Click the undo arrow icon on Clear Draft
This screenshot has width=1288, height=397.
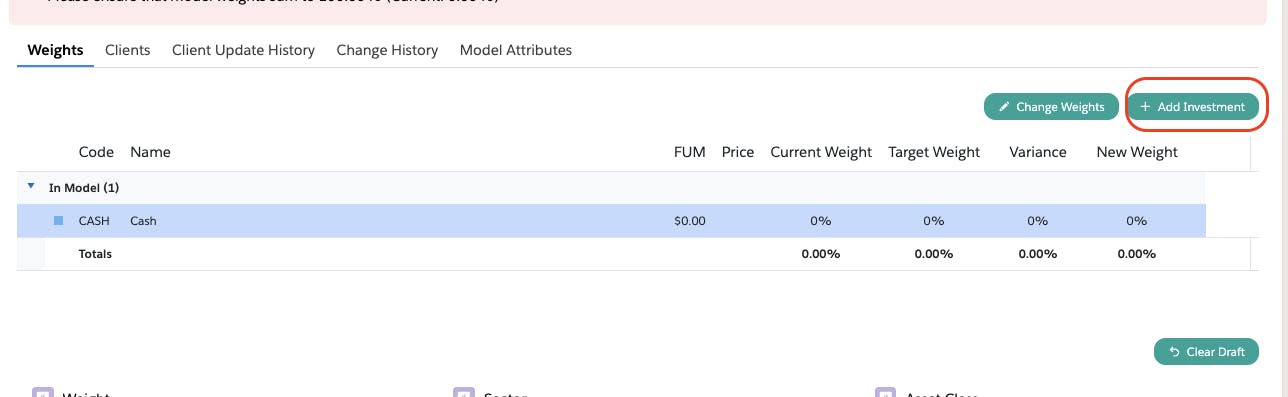coord(1174,352)
